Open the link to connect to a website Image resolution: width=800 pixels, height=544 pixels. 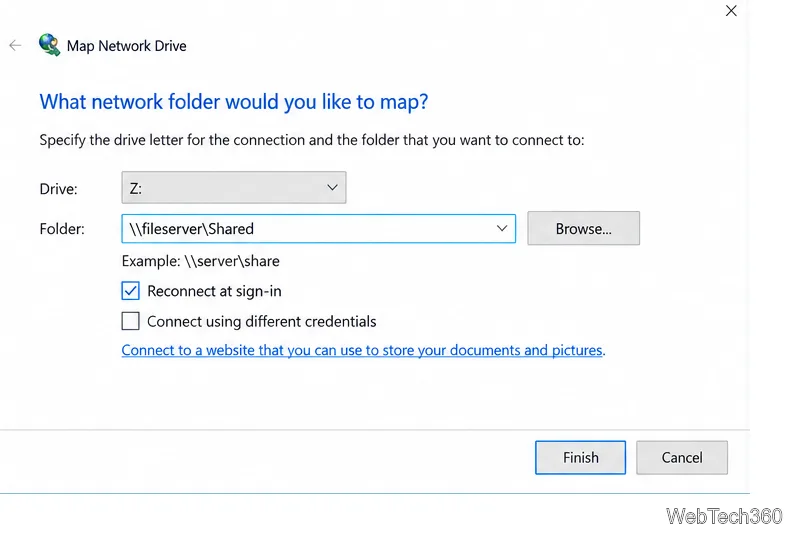click(362, 351)
